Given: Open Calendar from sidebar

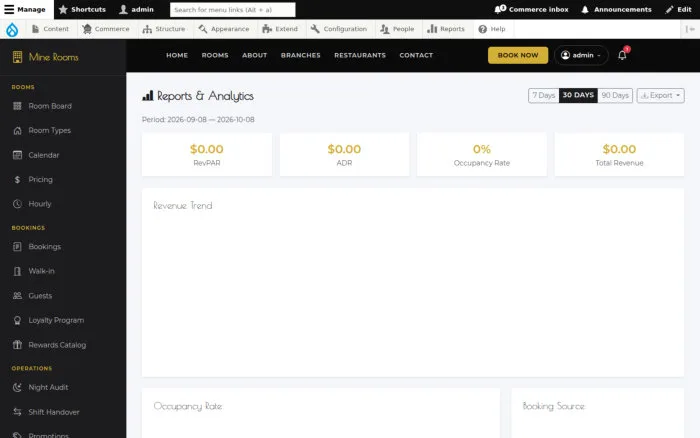Looking at the screenshot, I should (x=63, y=155).
